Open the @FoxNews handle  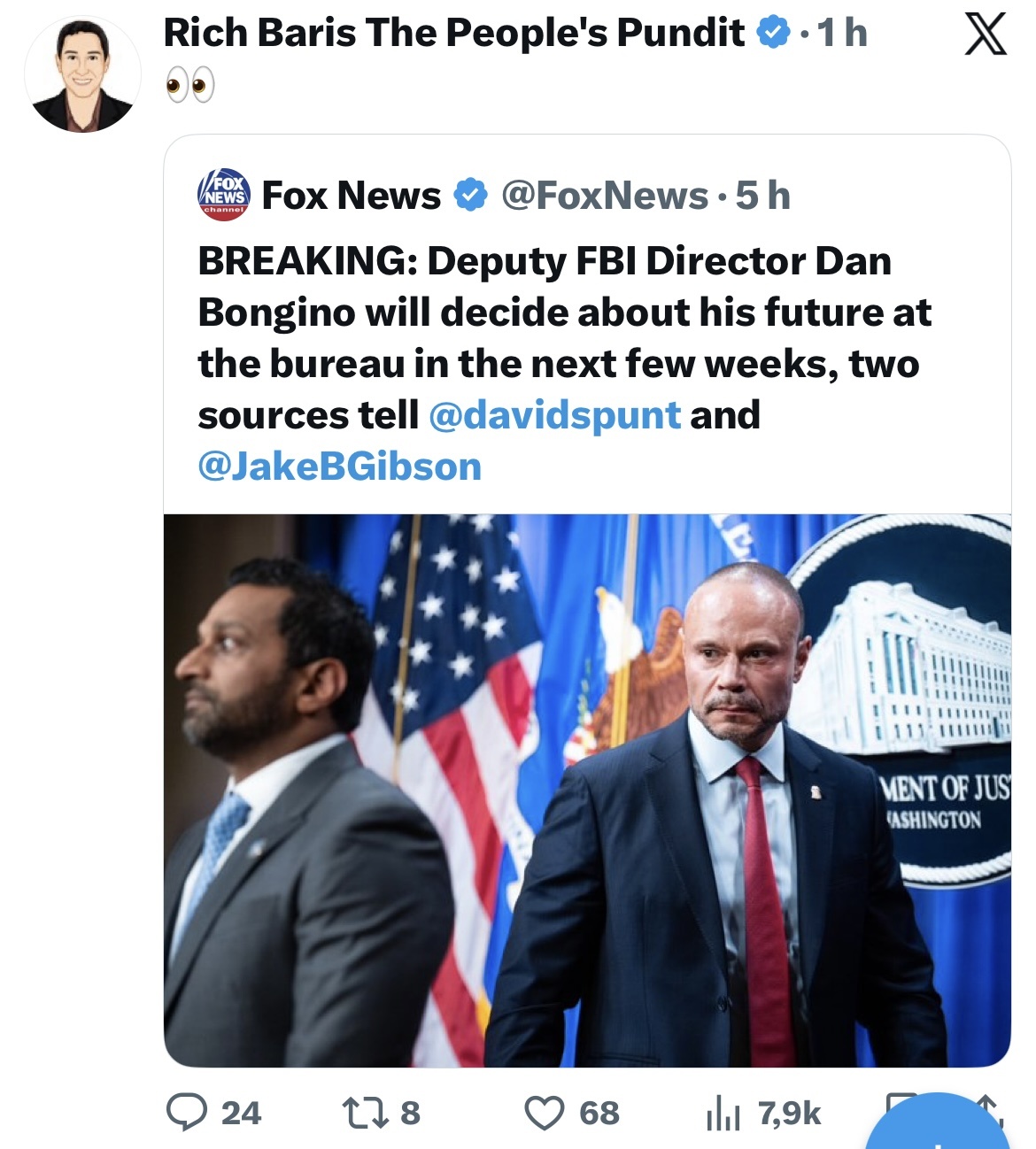tap(605, 196)
